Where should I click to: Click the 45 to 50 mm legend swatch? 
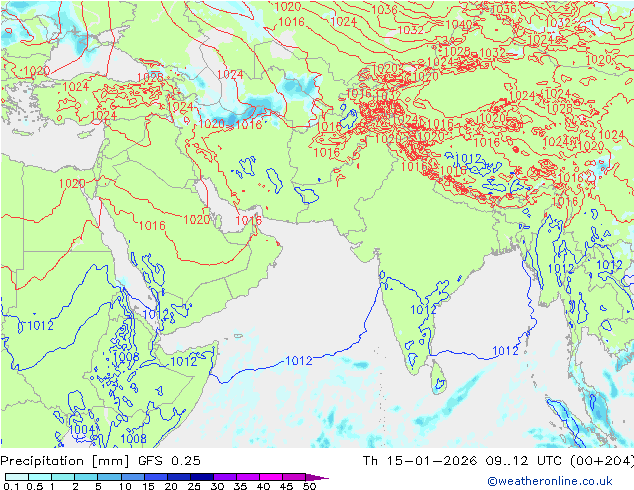(294, 477)
